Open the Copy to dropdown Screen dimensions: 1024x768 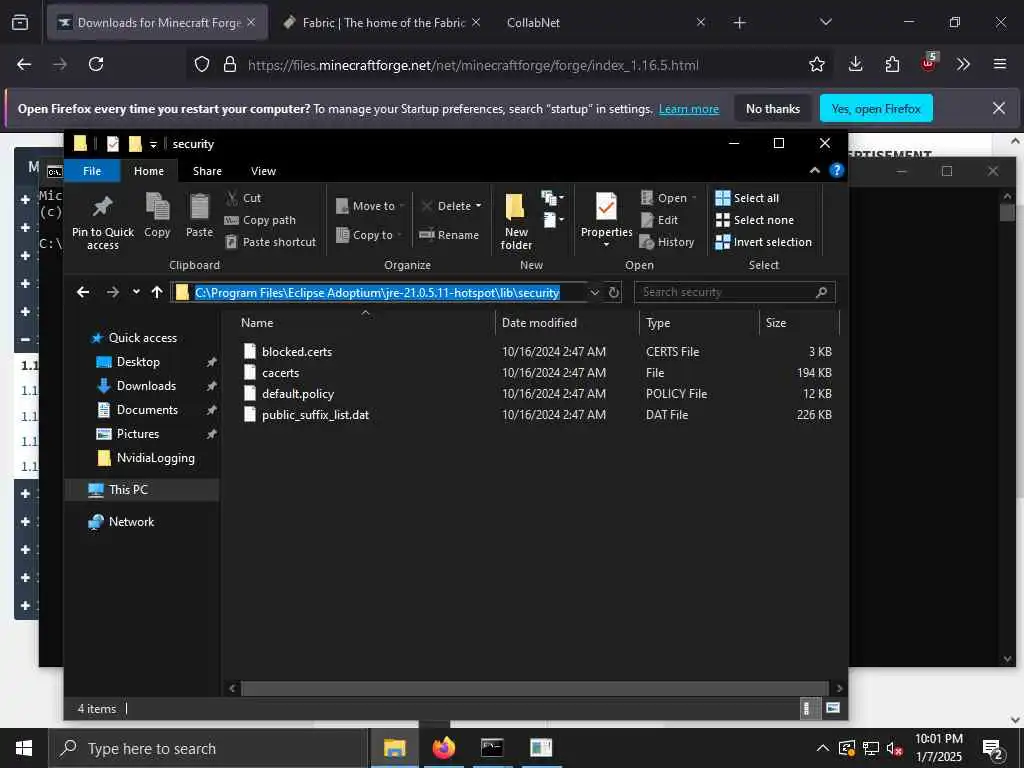pyautogui.click(x=370, y=235)
